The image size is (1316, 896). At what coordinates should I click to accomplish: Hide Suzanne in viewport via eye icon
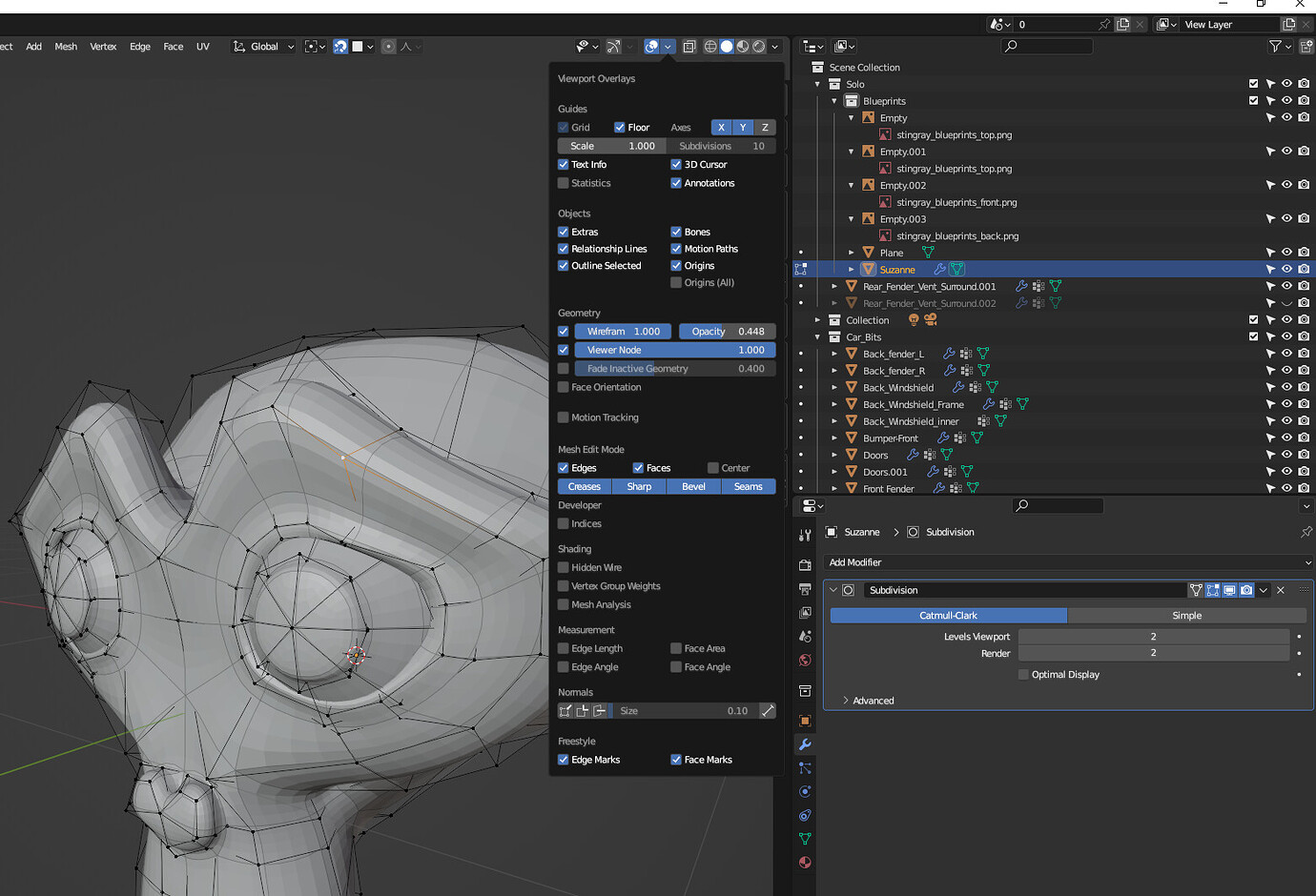pos(1286,270)
